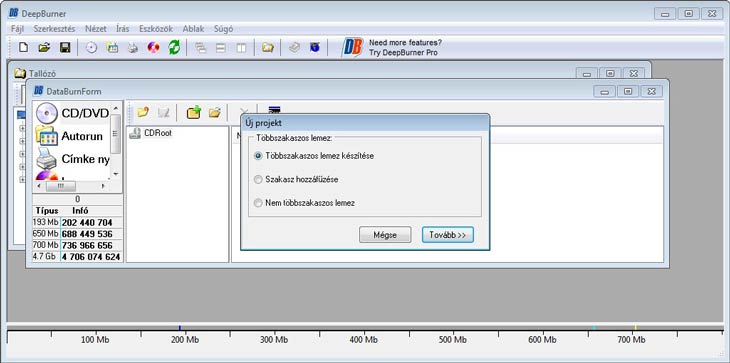730x363 pixels.
Task: Click the 4 706 074 624 size value
Action: coord(91,256)
